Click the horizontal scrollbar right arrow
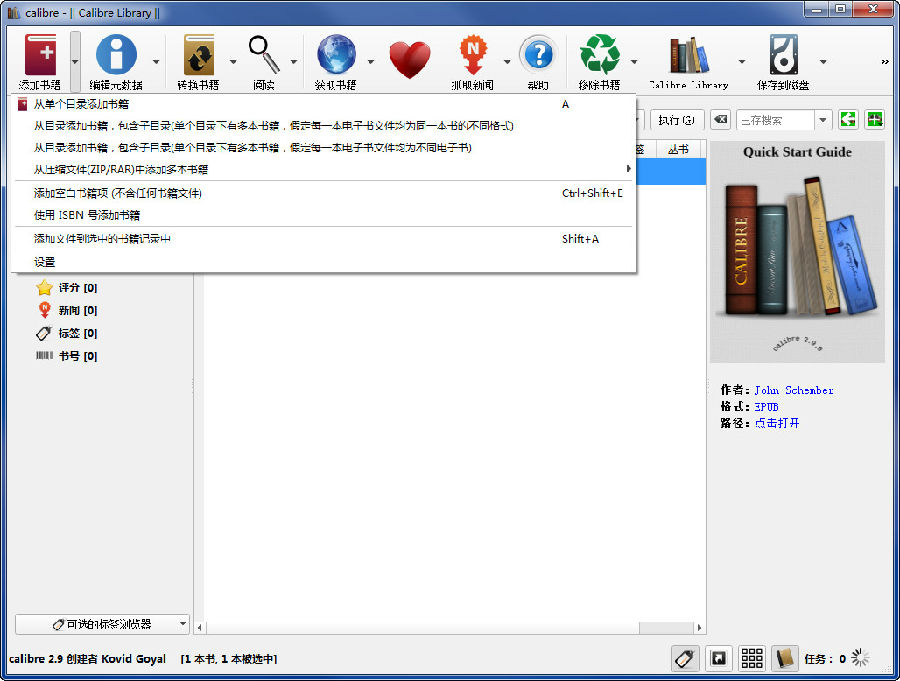Screen dimensions: 900x681 [x=699, y=628]
